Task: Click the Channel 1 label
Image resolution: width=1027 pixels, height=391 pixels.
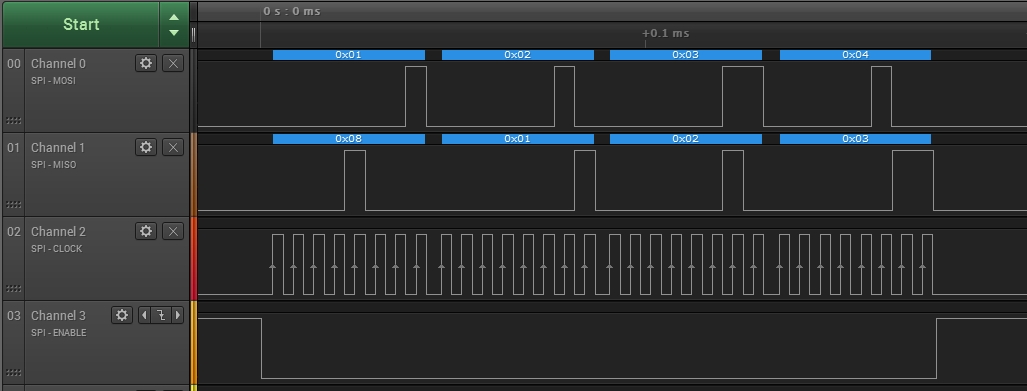Action: pyautogui.click(x=58, y=147)
